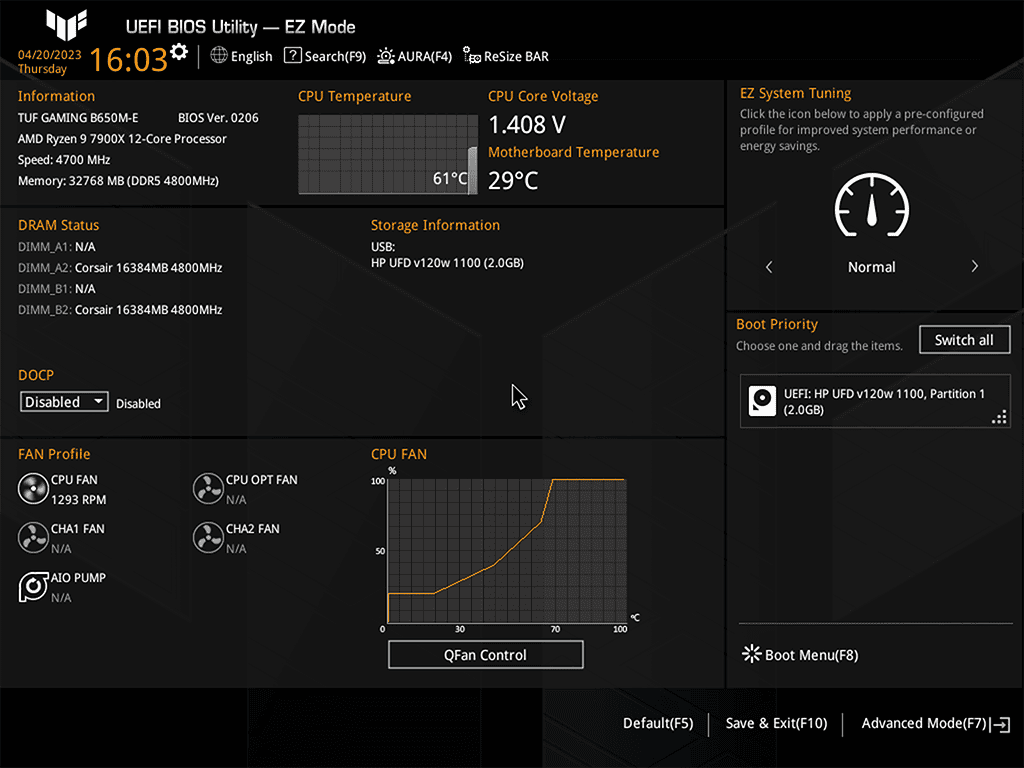Select the CPU FAN icon
Screen dimensions: 1024x768
coord(33,488)
